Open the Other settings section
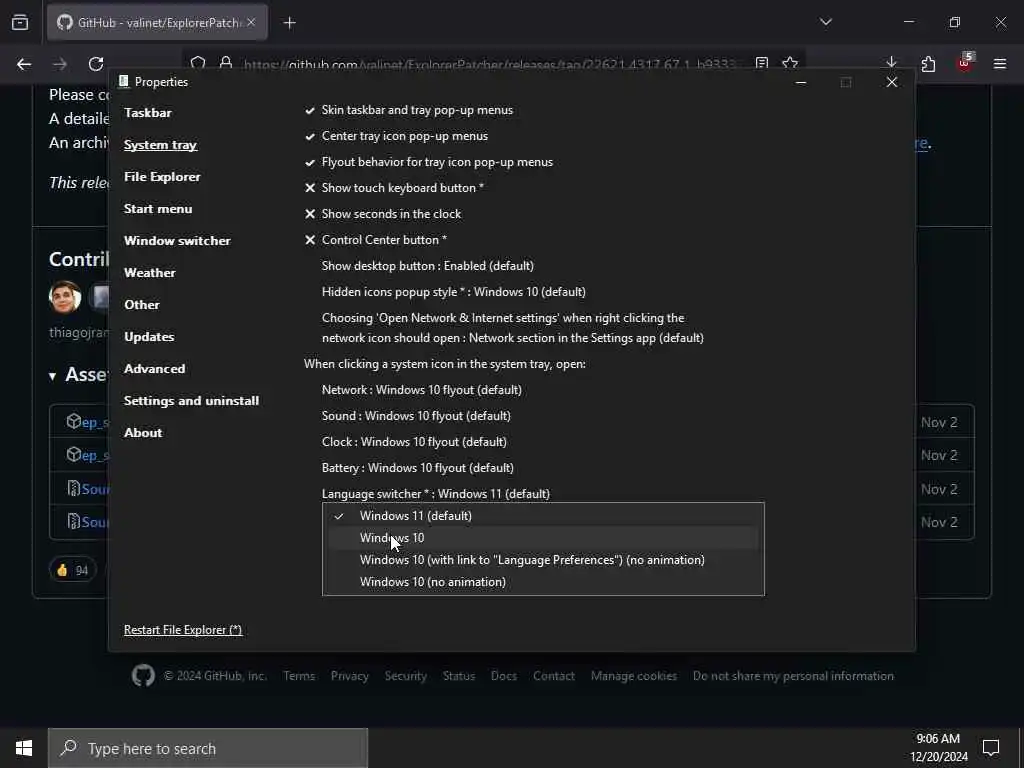1024x768 pixels. click(x=142, y=304)
